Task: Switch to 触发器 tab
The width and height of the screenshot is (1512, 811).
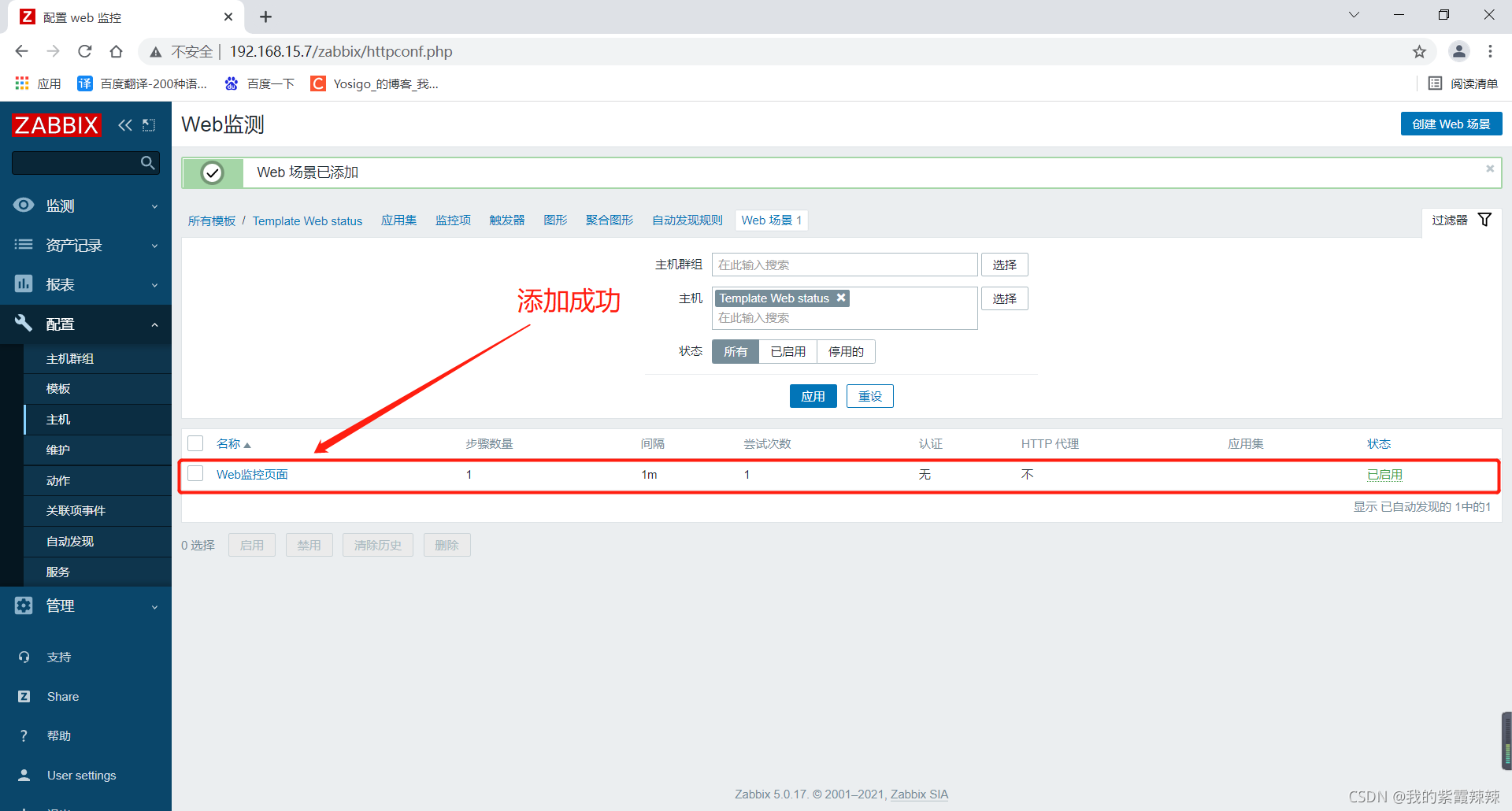Action: tap(507, 220)
